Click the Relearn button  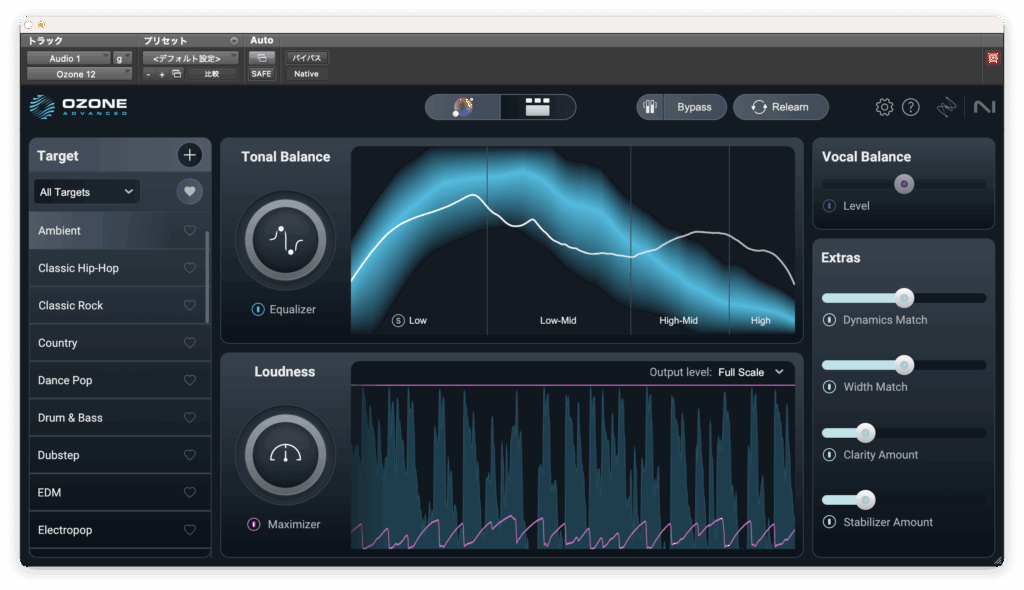coord(780,107)
